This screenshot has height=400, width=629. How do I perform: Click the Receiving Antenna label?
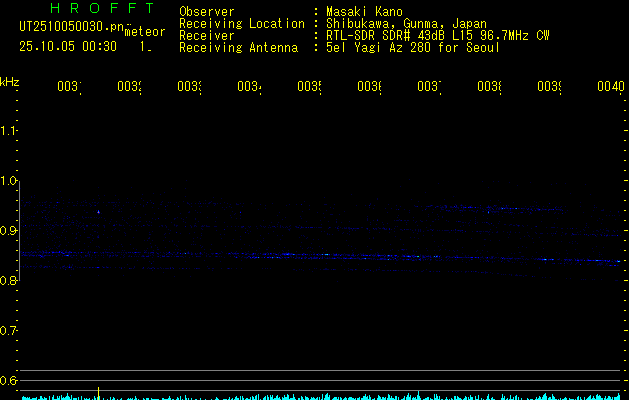pyautogui.click(x=239, y=48)
